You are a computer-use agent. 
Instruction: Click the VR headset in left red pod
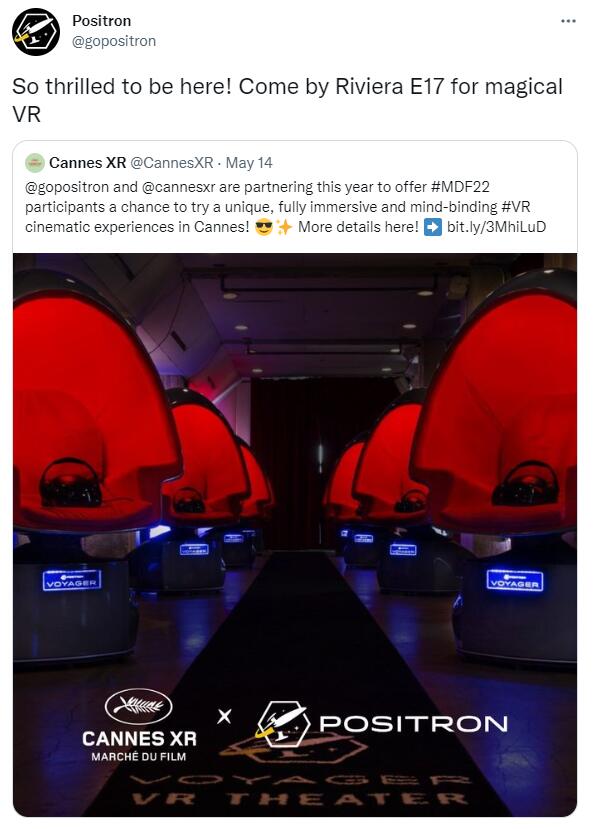tap(70, 482)
